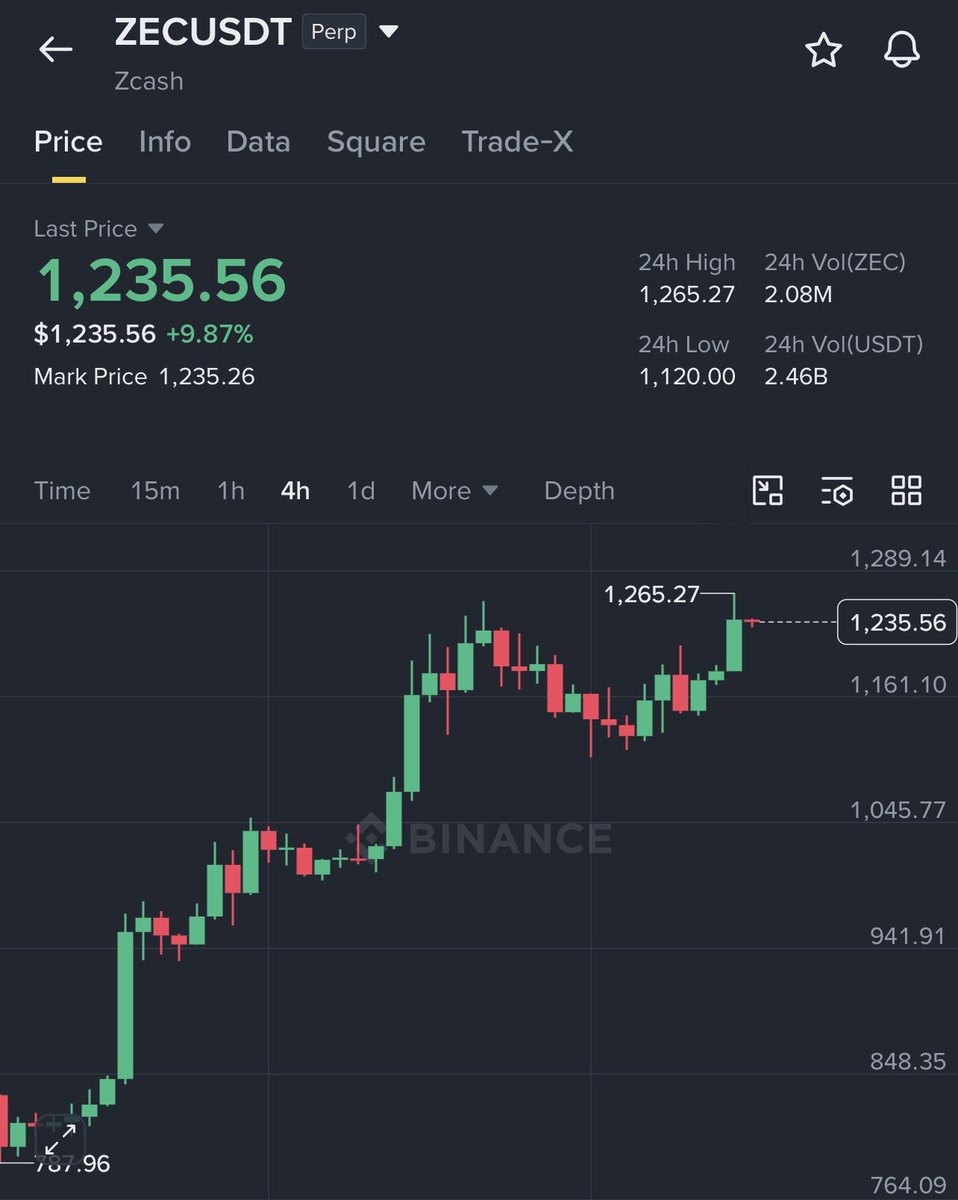Tap the 24h Low value 1,120.00
This screenshot has width=958, height=1200.
click(x=687, y=377)
